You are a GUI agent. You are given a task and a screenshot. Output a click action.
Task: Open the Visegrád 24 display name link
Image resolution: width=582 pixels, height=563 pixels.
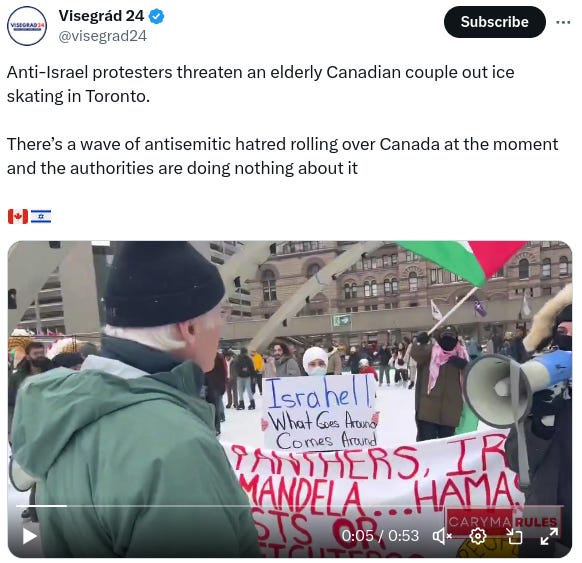point(101,16)
